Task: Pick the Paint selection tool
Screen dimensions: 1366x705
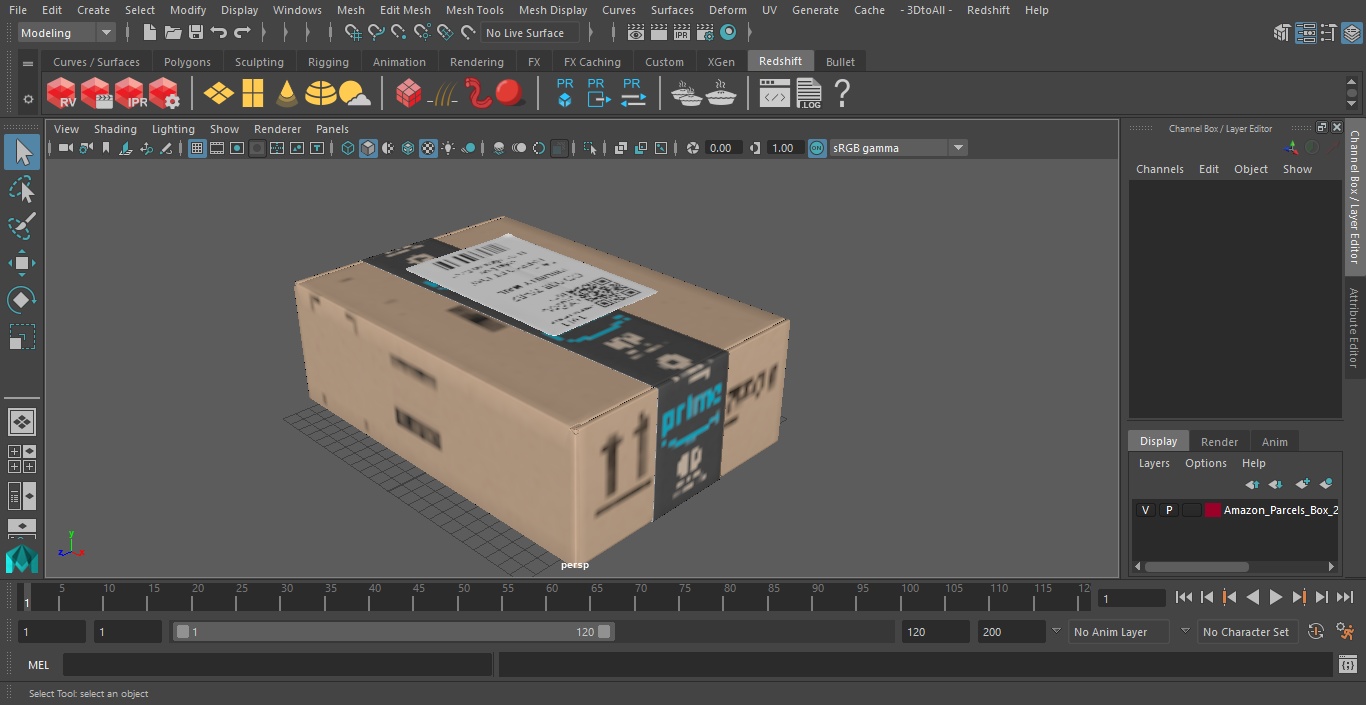Action: pyautogui.click(x=22, y=226)
